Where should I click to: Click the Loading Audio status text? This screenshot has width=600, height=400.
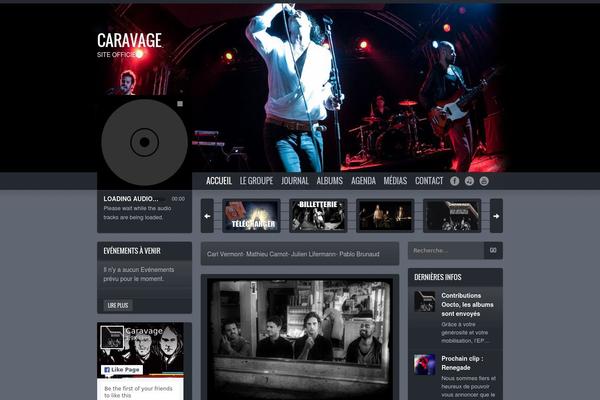click(x=131, y=199)
